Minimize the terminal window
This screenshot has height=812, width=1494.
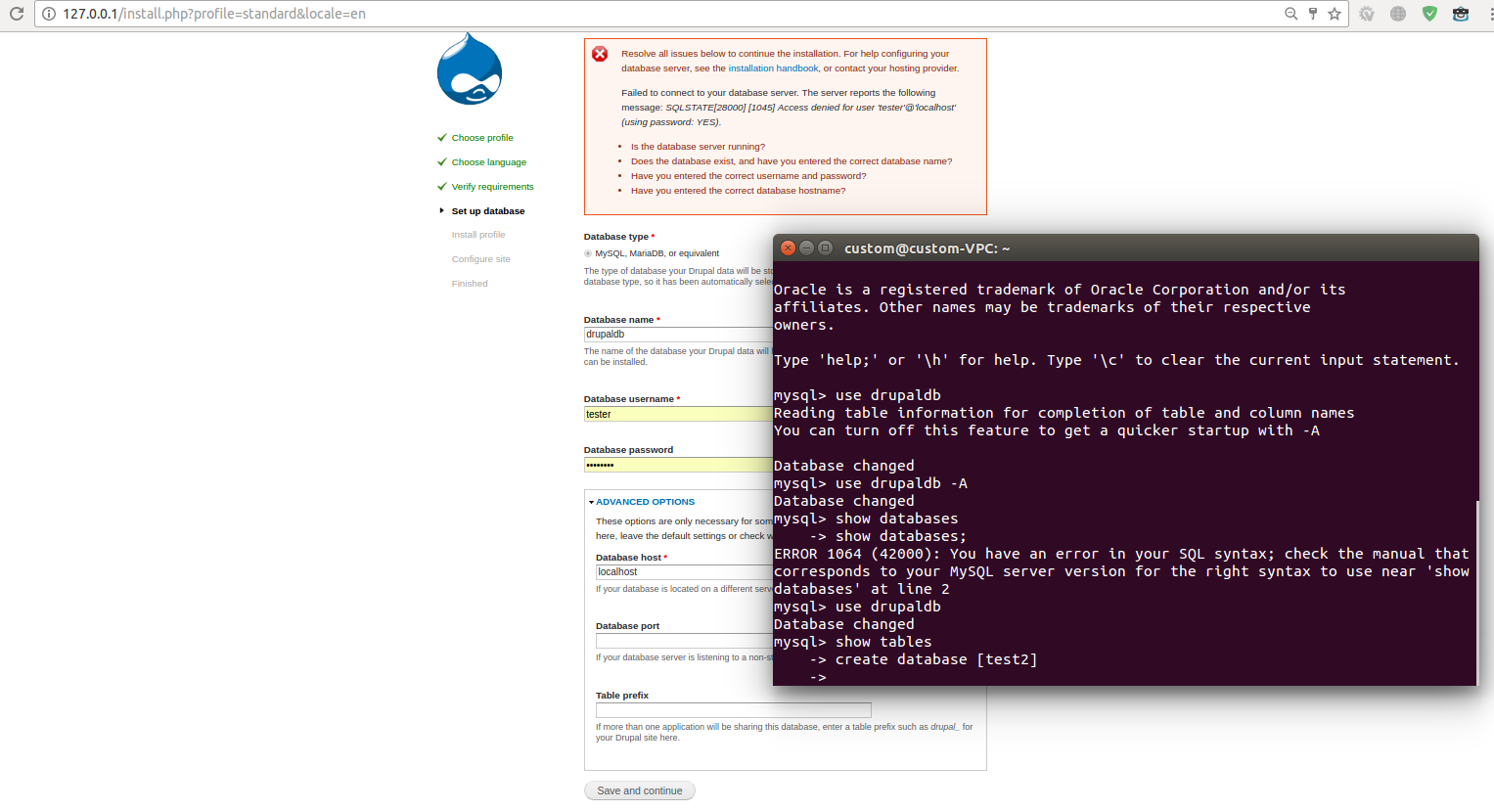[x=806, y=248]
